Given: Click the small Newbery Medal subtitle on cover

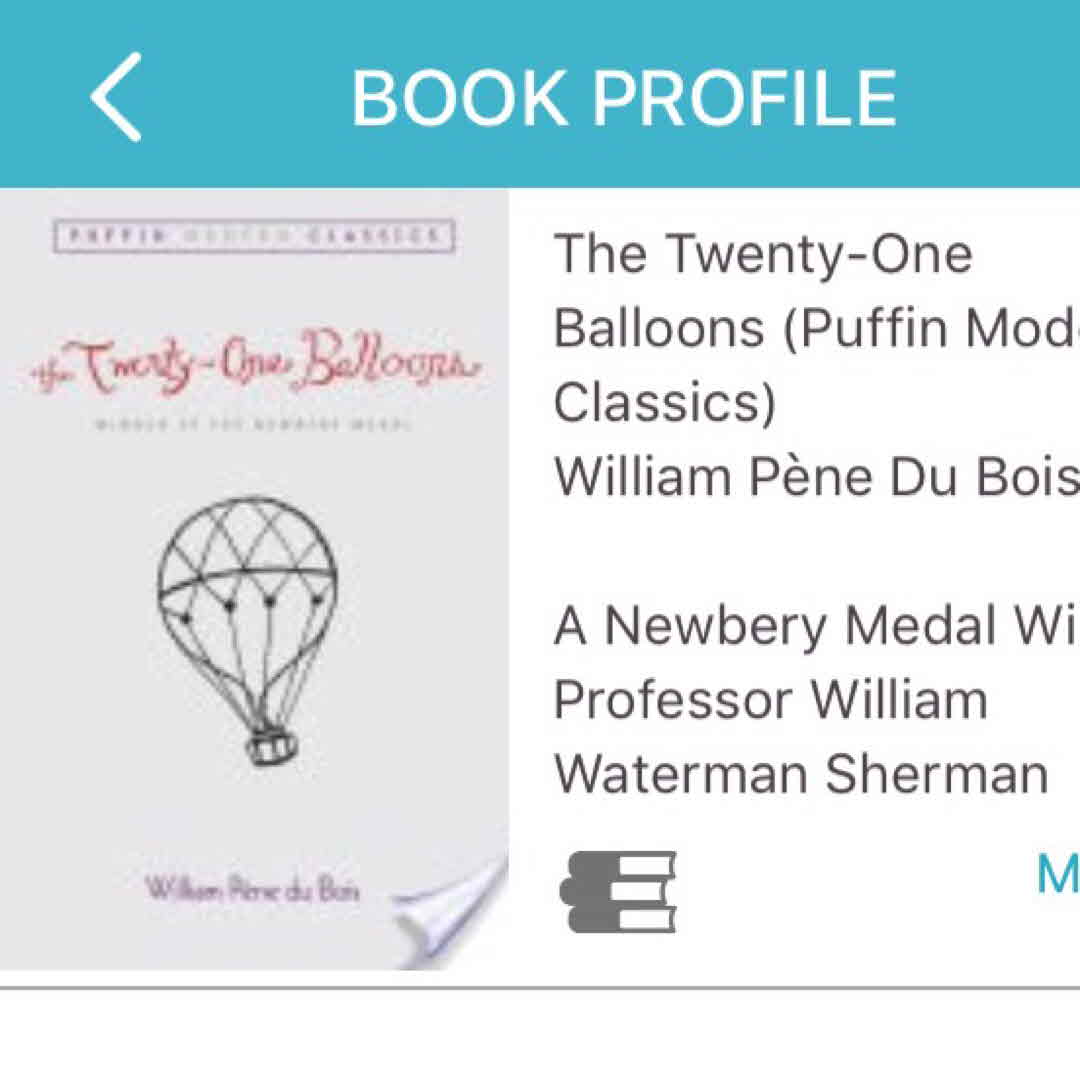Looking at the screenshot, I should [254, 424].
